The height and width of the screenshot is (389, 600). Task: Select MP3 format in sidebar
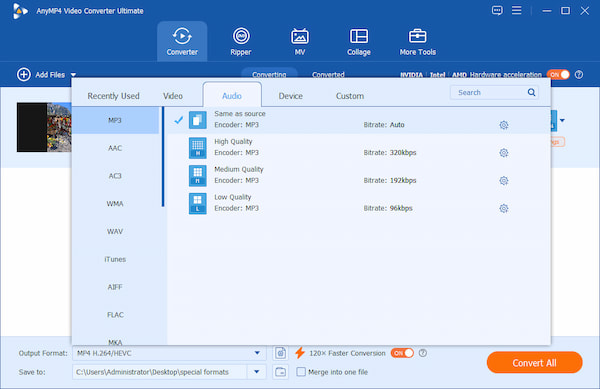[x=115, y=120]
